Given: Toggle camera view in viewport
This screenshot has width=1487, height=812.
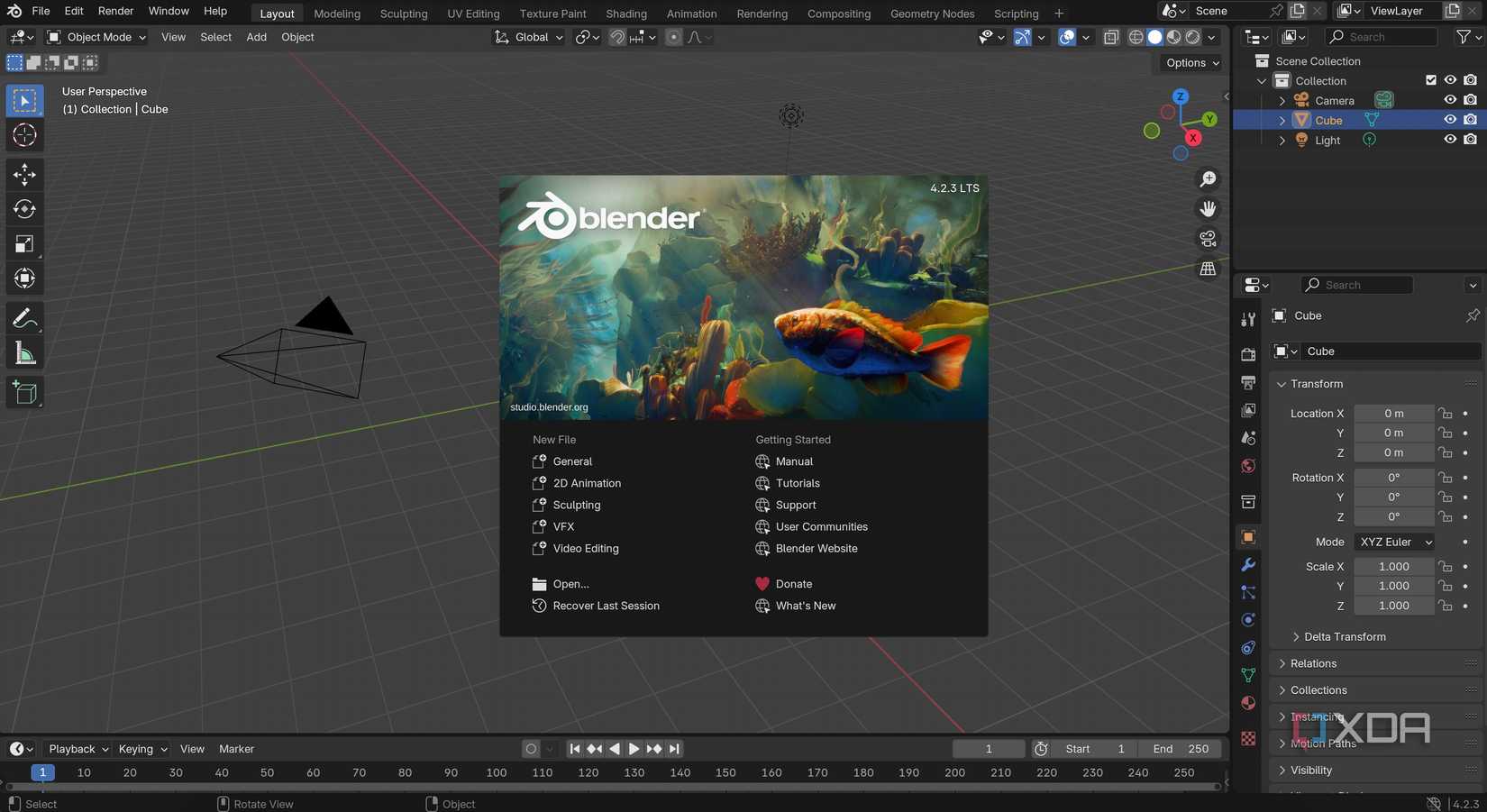Looking at the screenshot, I should point(1208,239).
